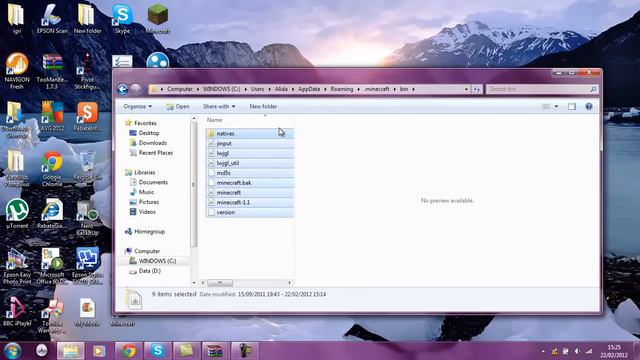Select the lwjgl file
640x360 pixels.
[250, 153]
